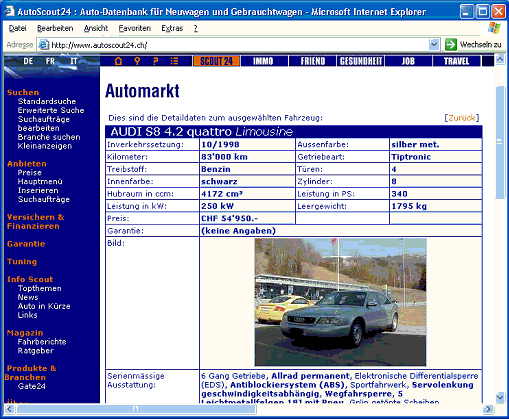
Task: Click the Windows flag logo in the menu bar
Action: point(494,28)
